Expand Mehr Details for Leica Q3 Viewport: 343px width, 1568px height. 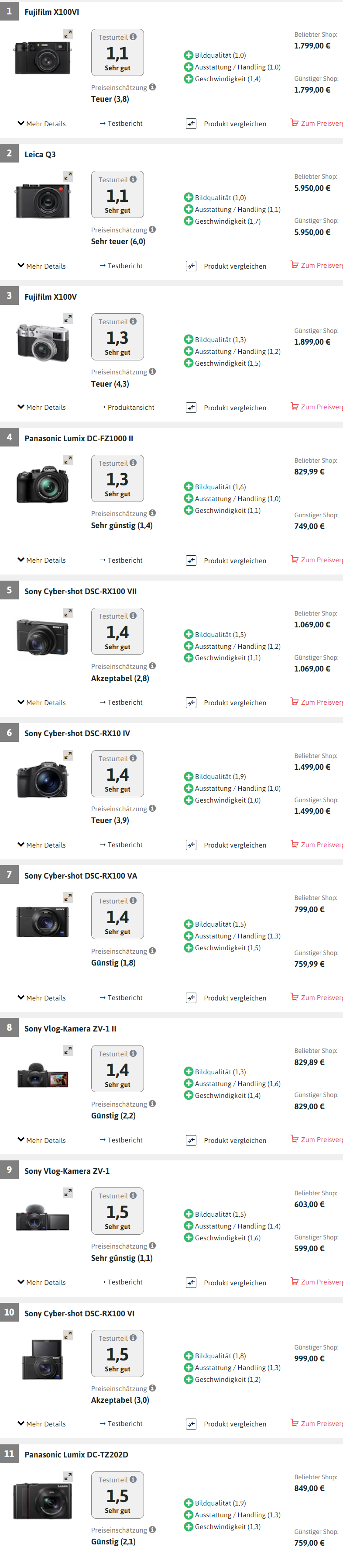point(42,267)
